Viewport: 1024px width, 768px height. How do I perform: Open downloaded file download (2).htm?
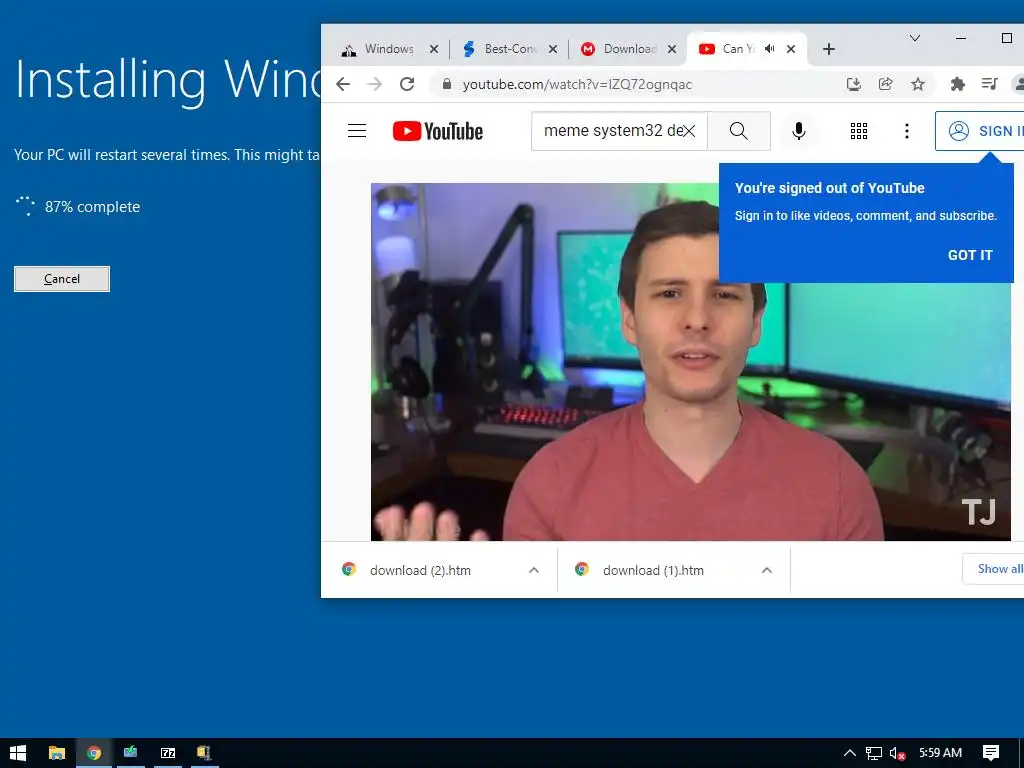pyautogui.click(x=420, y=570)
